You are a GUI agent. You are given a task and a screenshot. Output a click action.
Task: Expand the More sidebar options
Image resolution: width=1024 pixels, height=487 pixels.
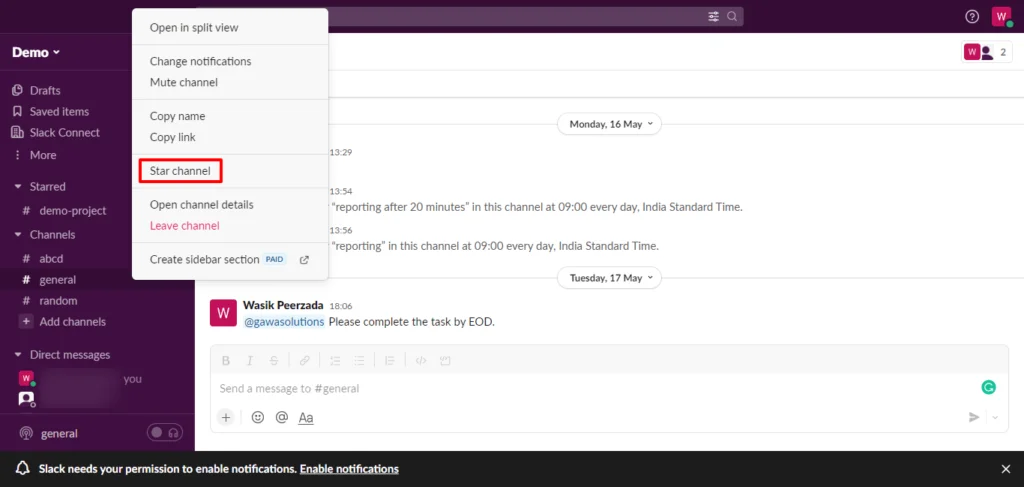coord(35,155)
